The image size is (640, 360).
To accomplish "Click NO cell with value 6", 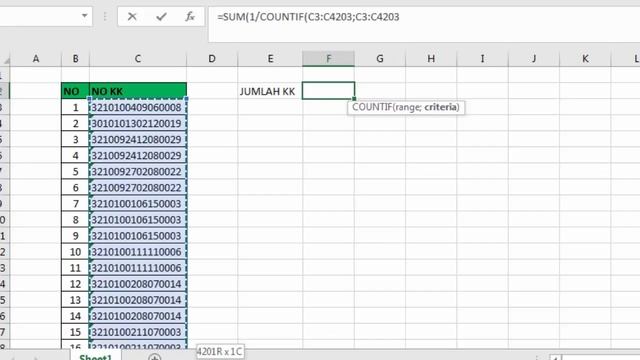I will (76, 188).
